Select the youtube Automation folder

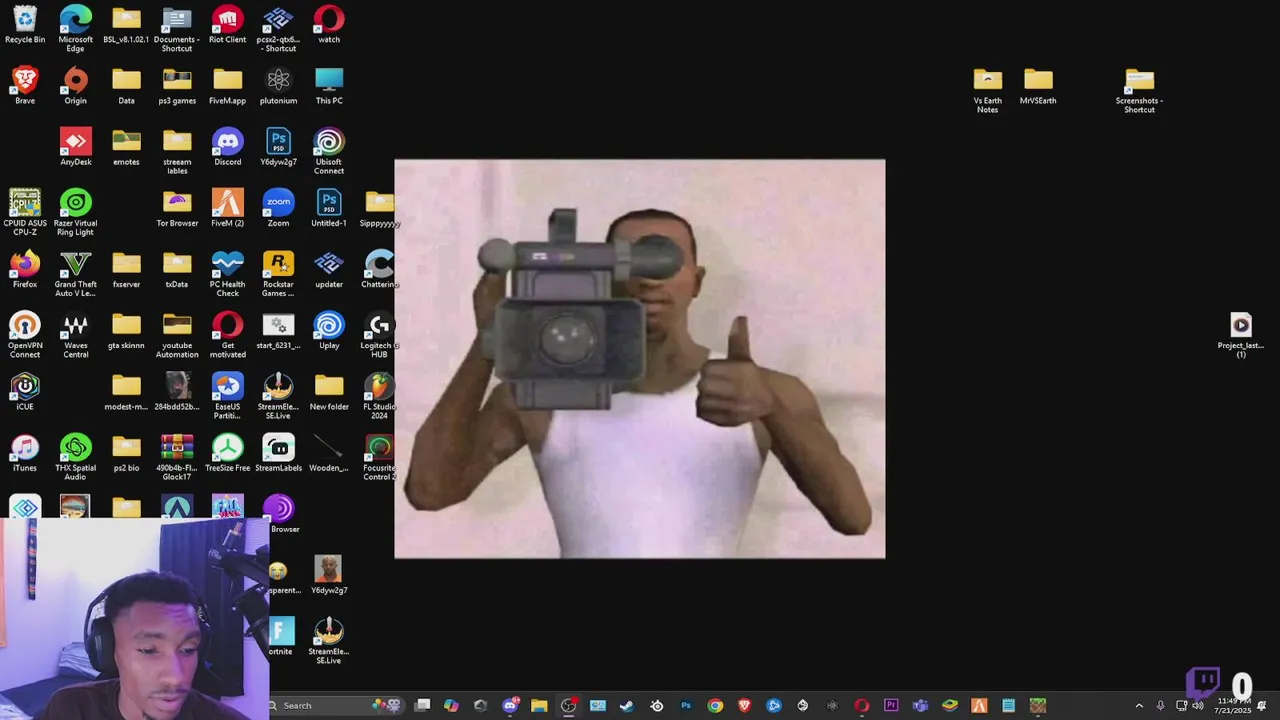(x=177, y=334)
